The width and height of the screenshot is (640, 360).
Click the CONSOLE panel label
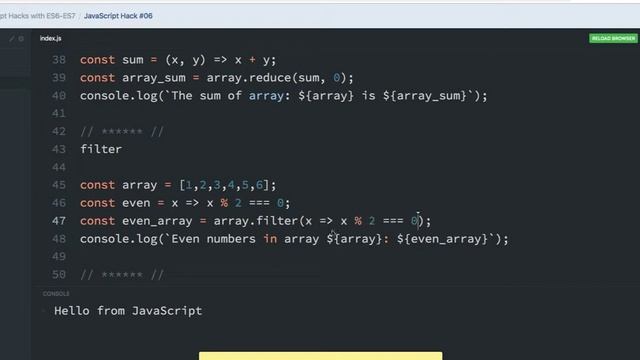(x=56, y=294)
